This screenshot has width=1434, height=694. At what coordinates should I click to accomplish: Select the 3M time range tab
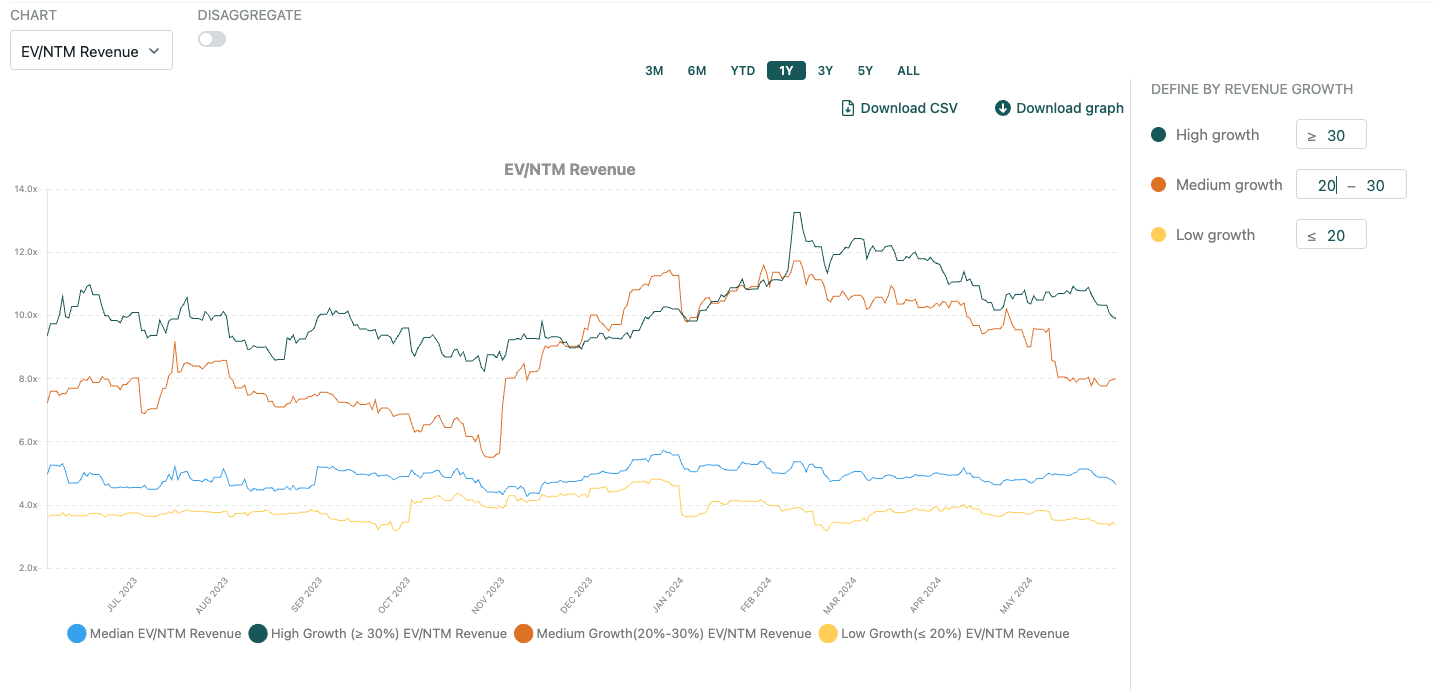click(654, 71)
